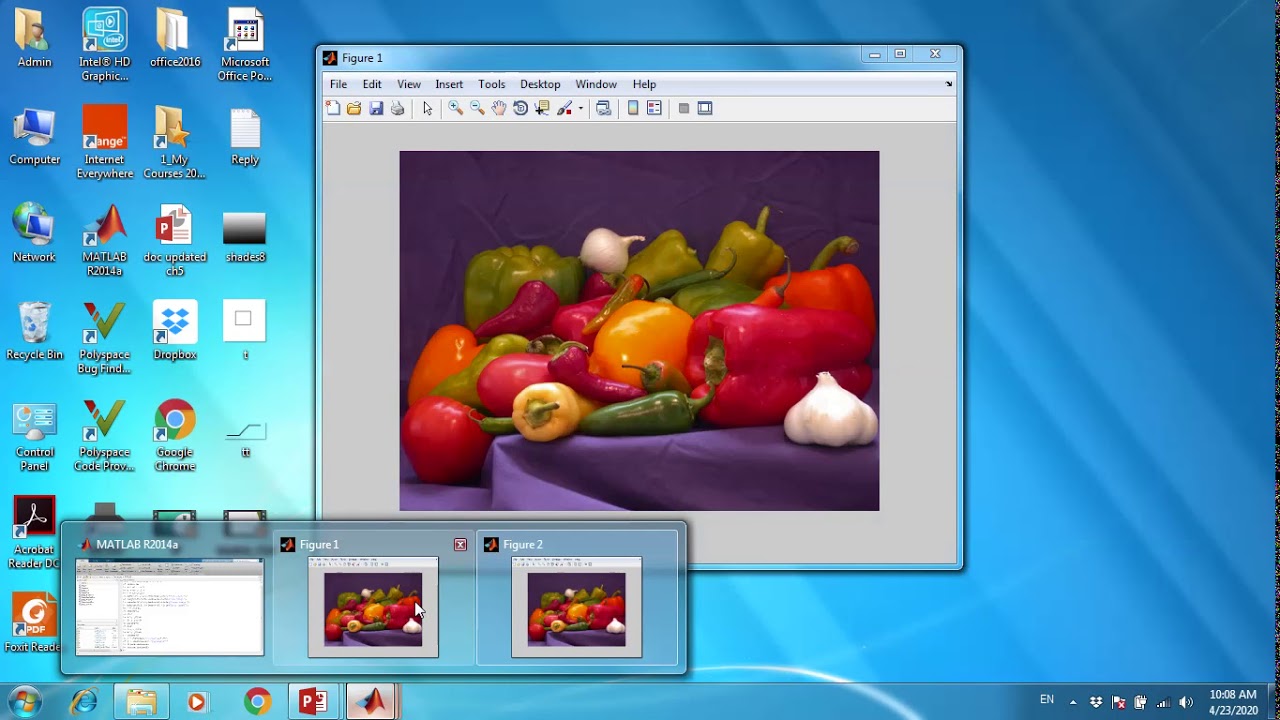
Task: Open the Windows Start menu
Action: (x=24, y=701)
